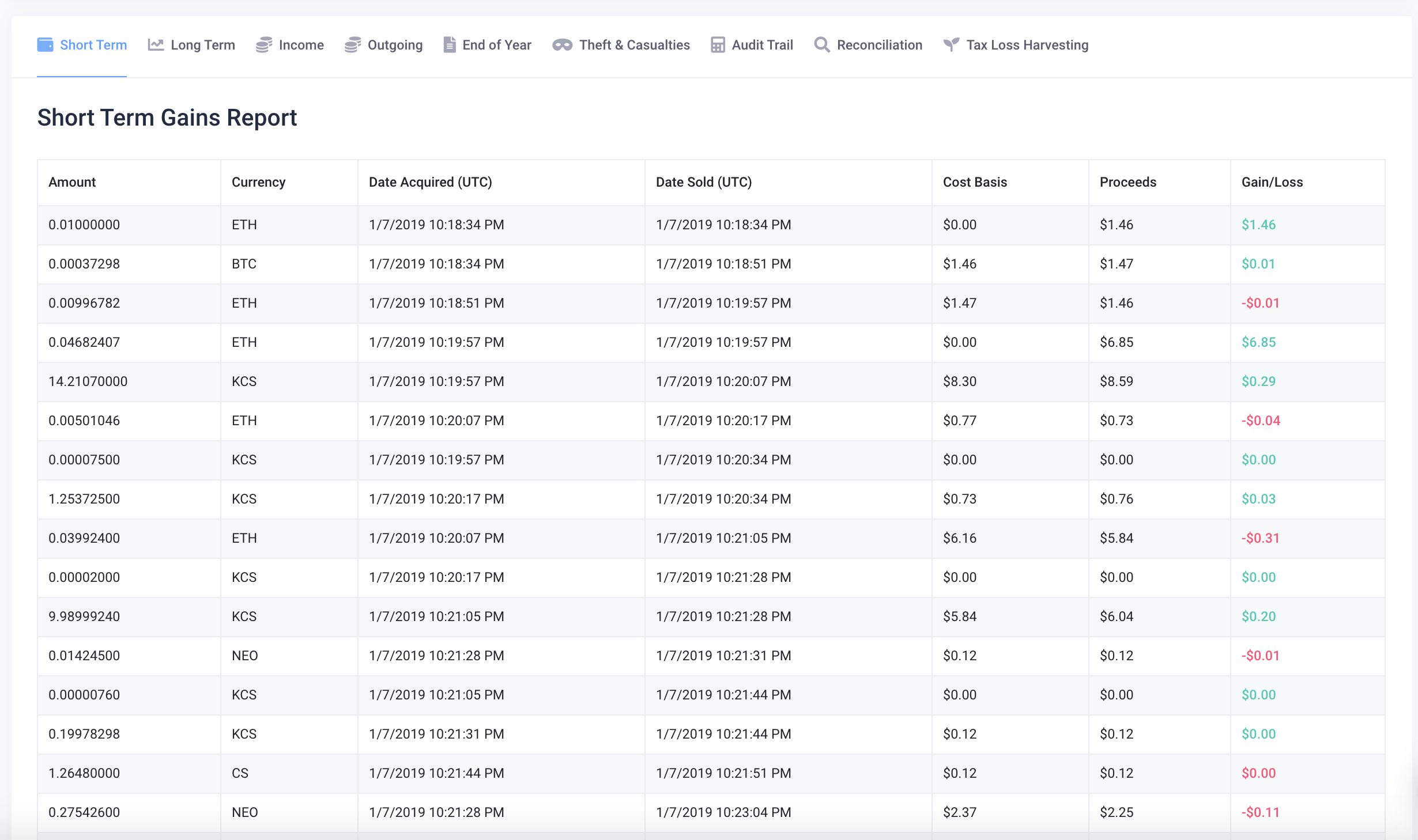1418x840 pixels.
Task: Click the Tax Loss Harvesting sprout icon
Action: [x=951, y=45]
